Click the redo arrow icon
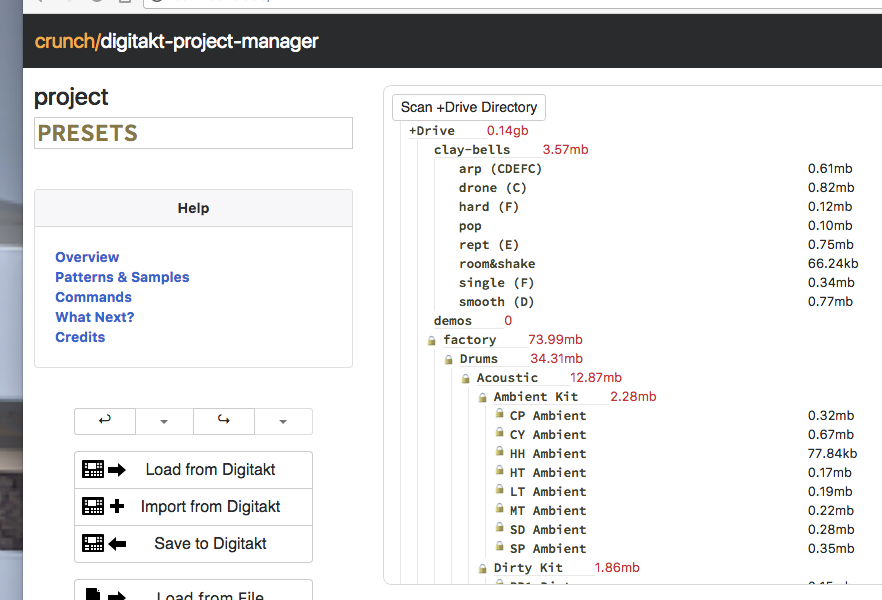This screenshot has height=600, width=882. [224, 421]
